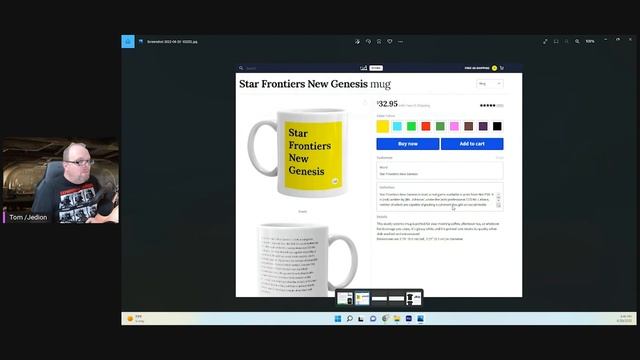Open the Photos app home button

click(128, 41)
